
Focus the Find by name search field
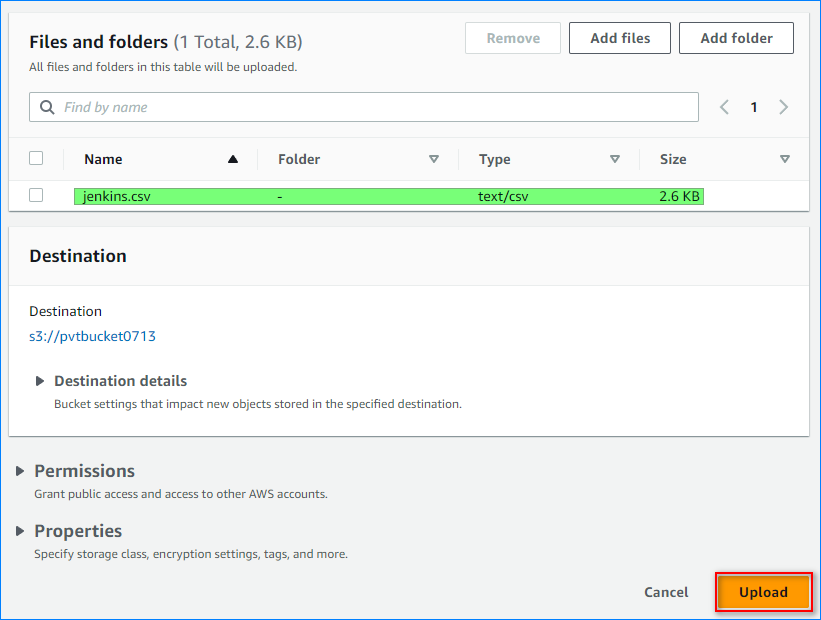click(x=375, y=107)
